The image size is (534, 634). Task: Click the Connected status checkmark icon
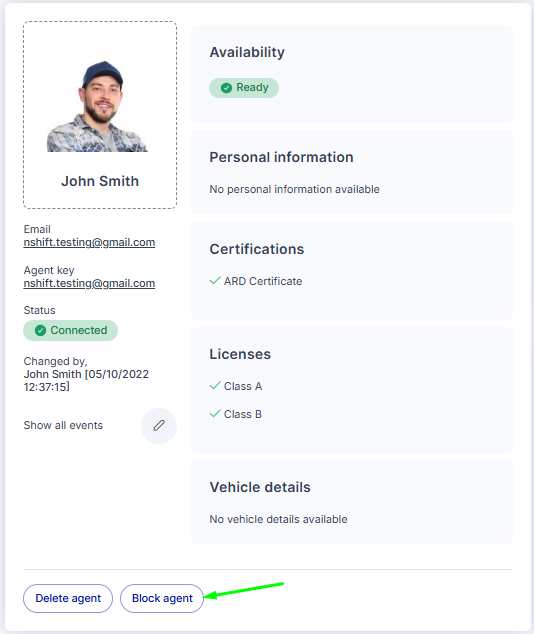(x=40, y=330)
